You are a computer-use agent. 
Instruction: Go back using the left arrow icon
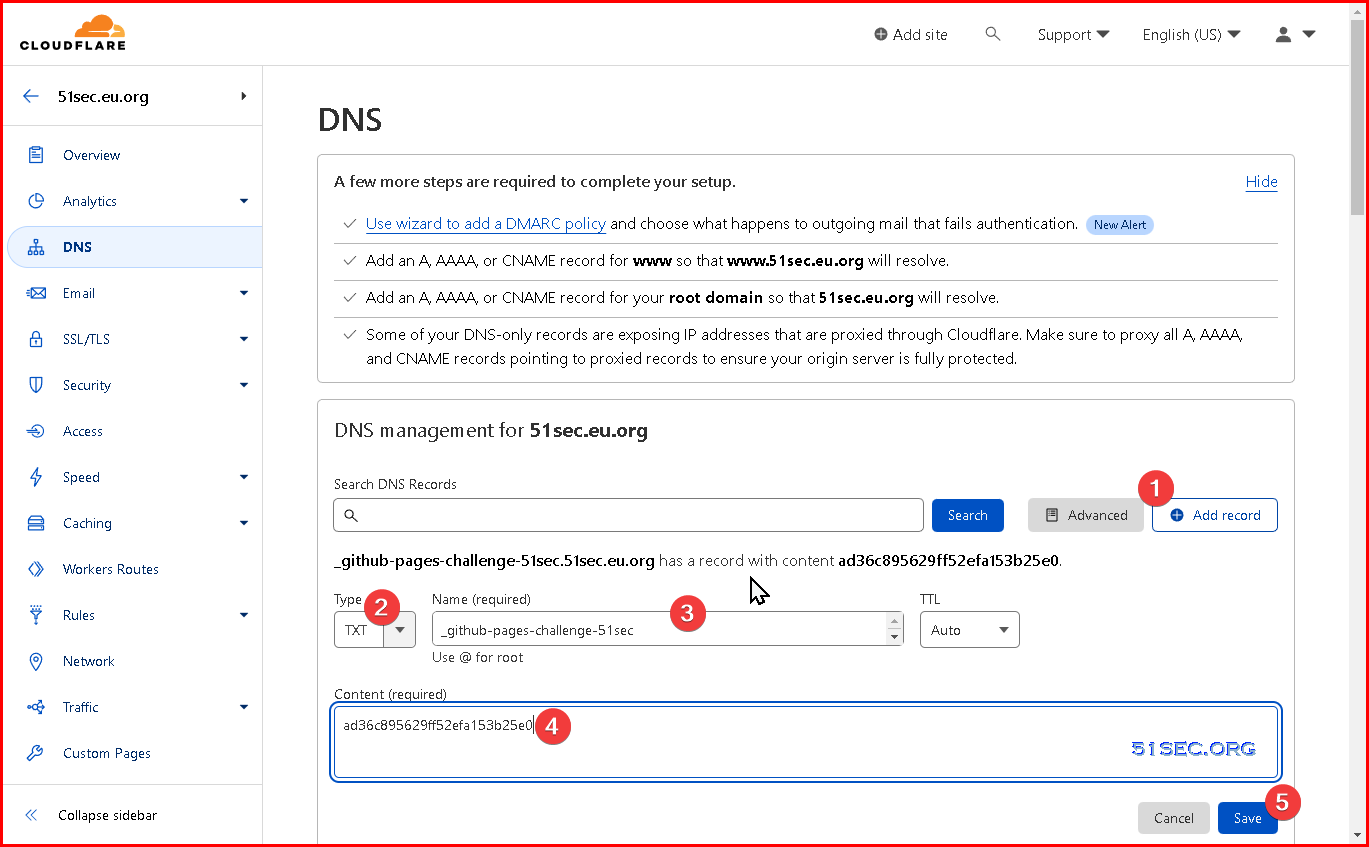click(x=31, y=96)
